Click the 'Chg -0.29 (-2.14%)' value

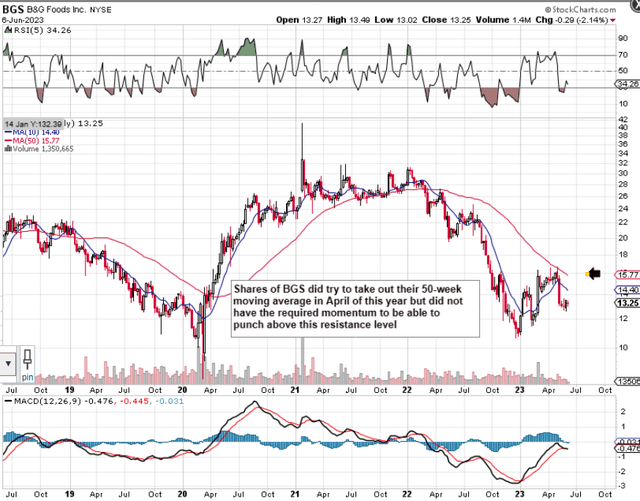pyautogui.click(x=572, y=20)
